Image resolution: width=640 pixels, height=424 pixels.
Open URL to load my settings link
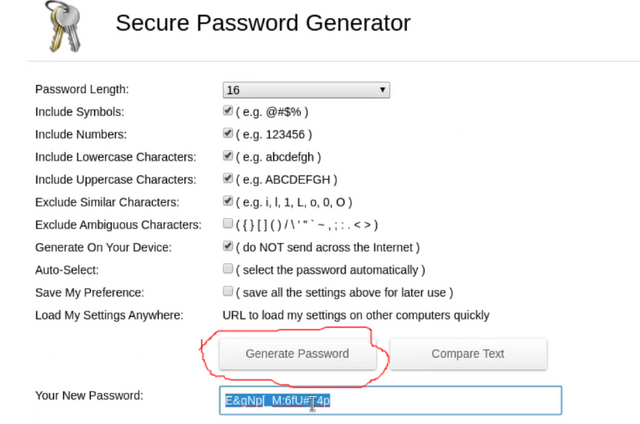pos(356,315)
